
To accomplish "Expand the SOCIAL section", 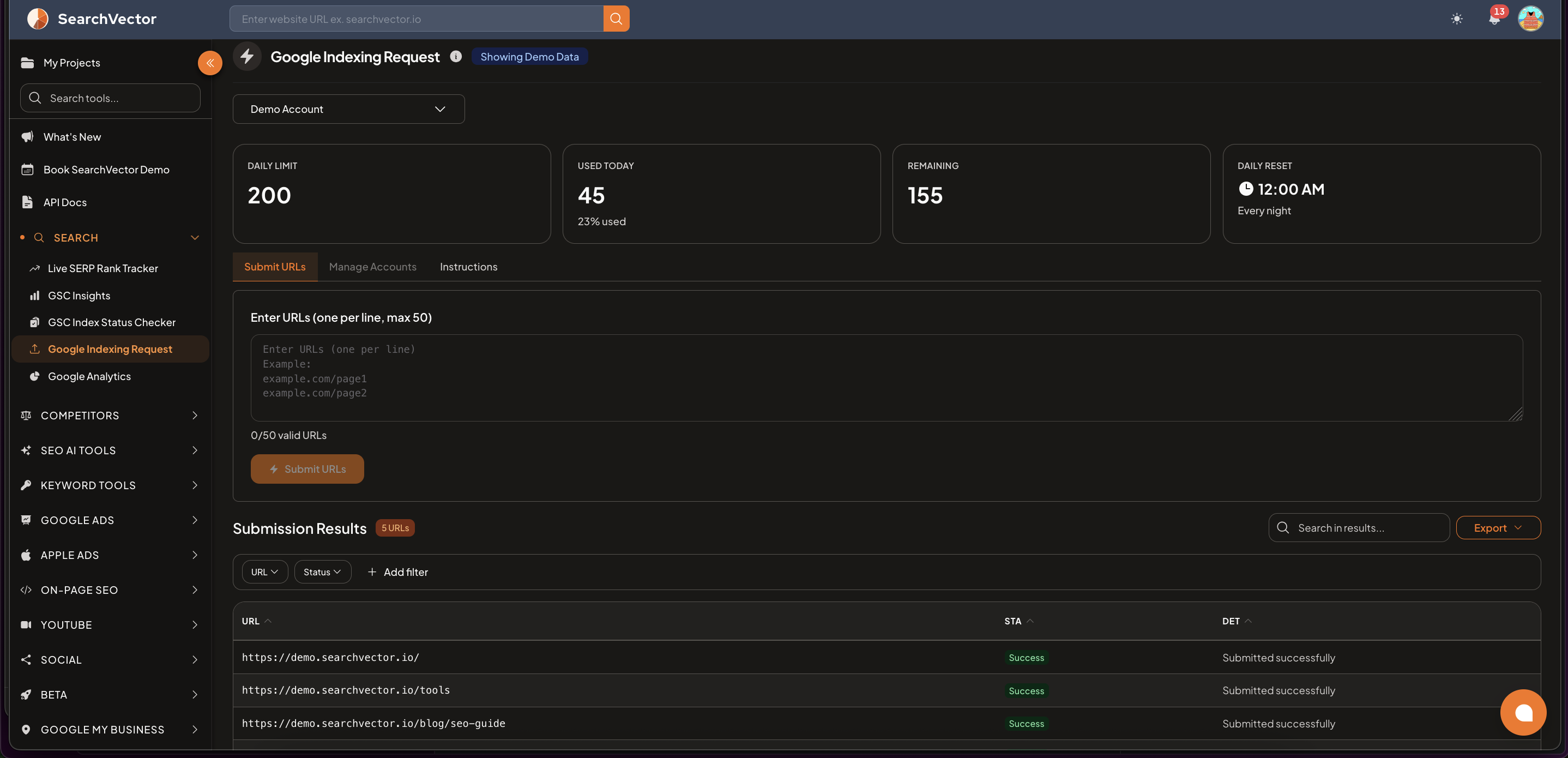I will tap(195, 660).
